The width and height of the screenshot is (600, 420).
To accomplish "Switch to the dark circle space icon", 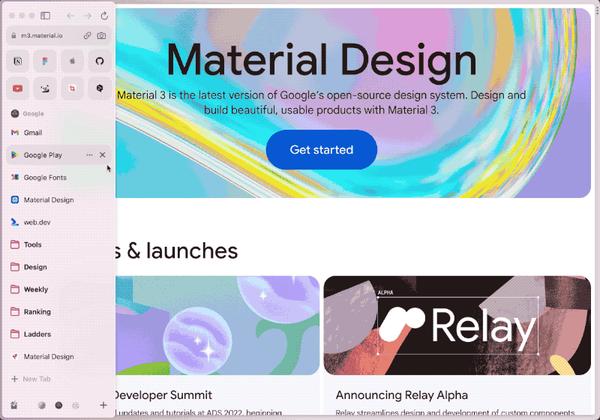I will click(59, 405).
